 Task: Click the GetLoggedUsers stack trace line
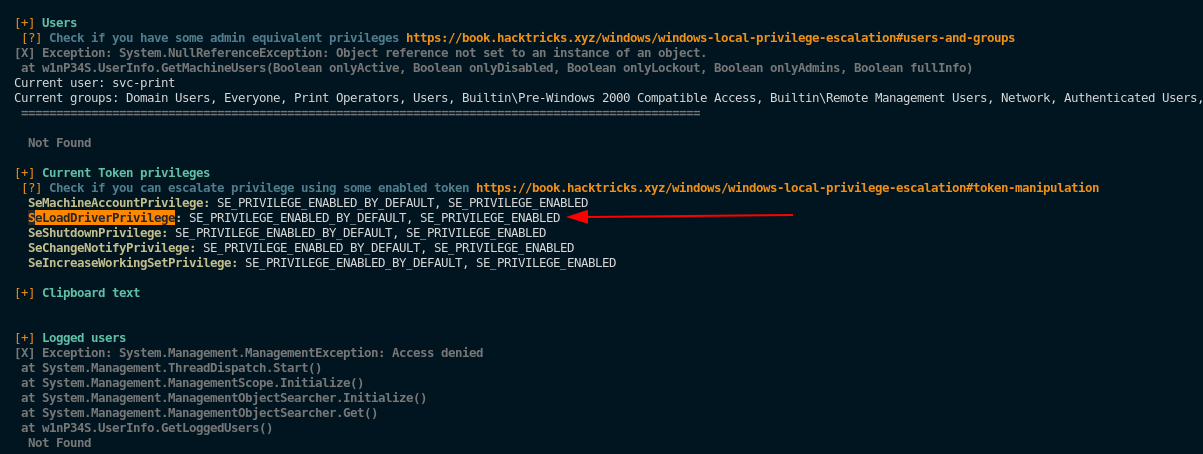(146, 428)
